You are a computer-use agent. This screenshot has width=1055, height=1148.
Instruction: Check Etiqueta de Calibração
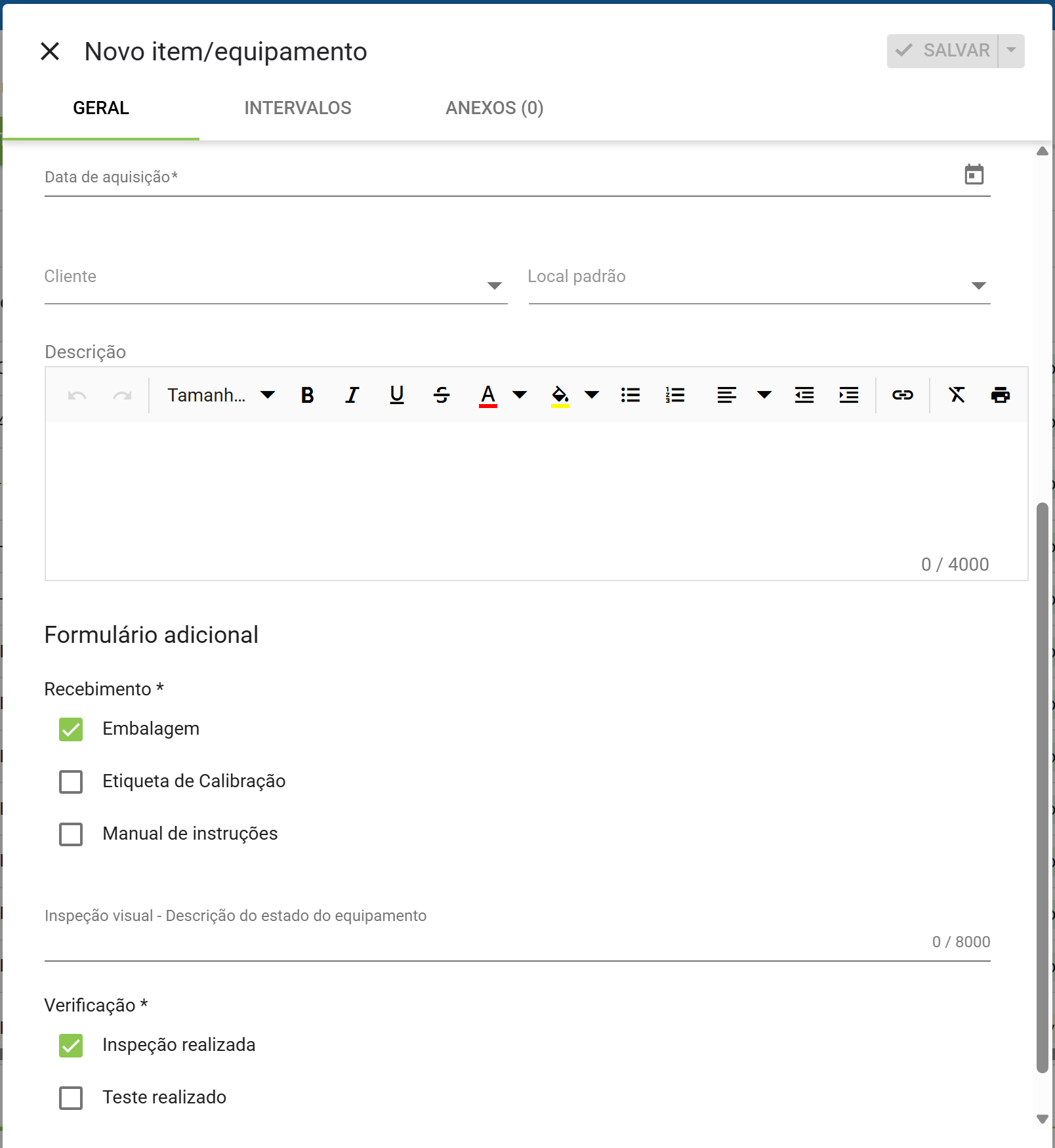(71, 782)
